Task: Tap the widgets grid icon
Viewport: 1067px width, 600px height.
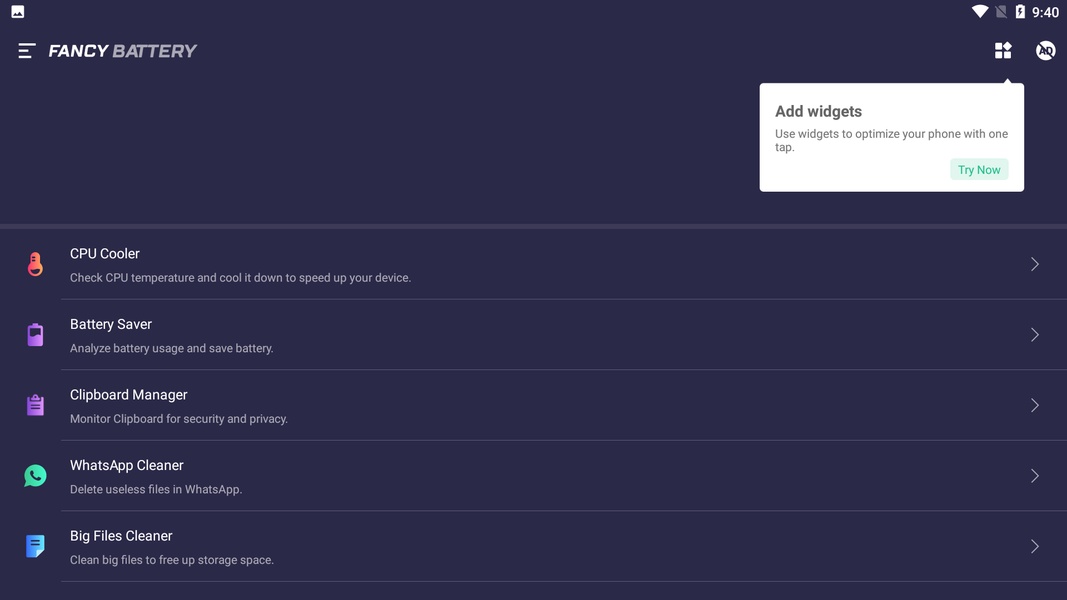Action: [1003, 50]
